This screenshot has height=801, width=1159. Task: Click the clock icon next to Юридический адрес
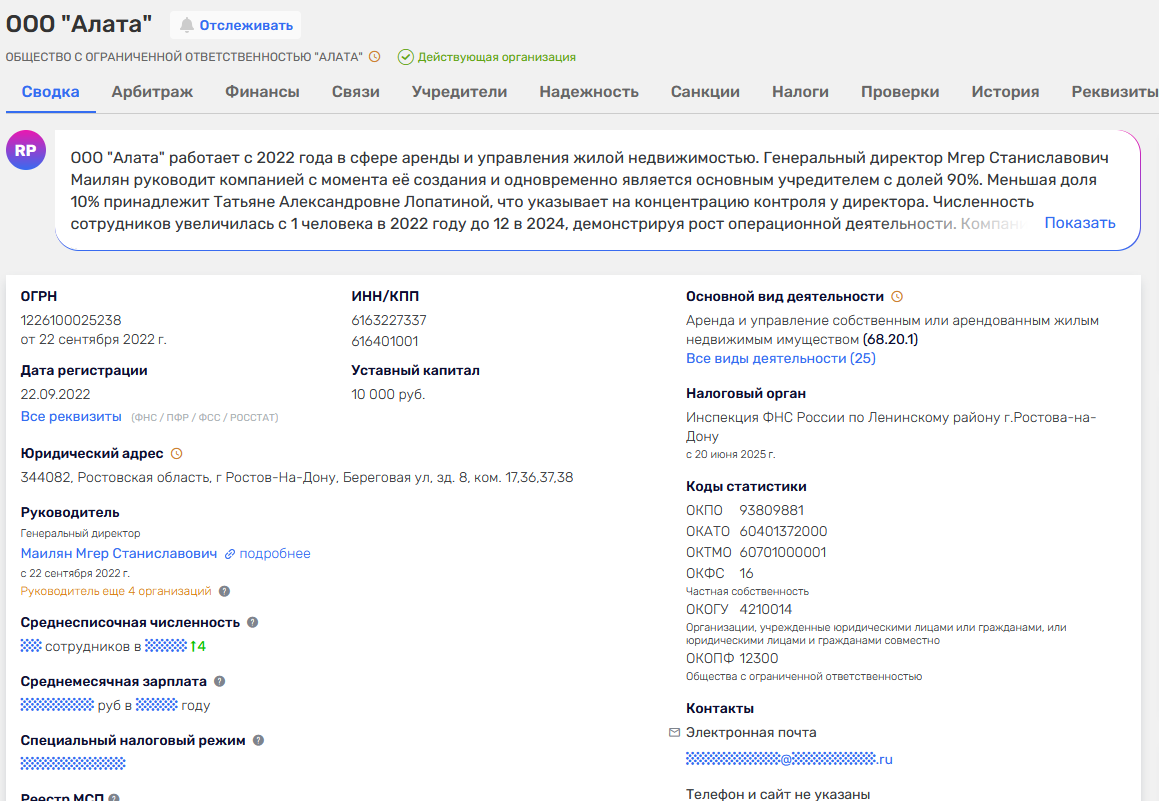coord(177,453)
